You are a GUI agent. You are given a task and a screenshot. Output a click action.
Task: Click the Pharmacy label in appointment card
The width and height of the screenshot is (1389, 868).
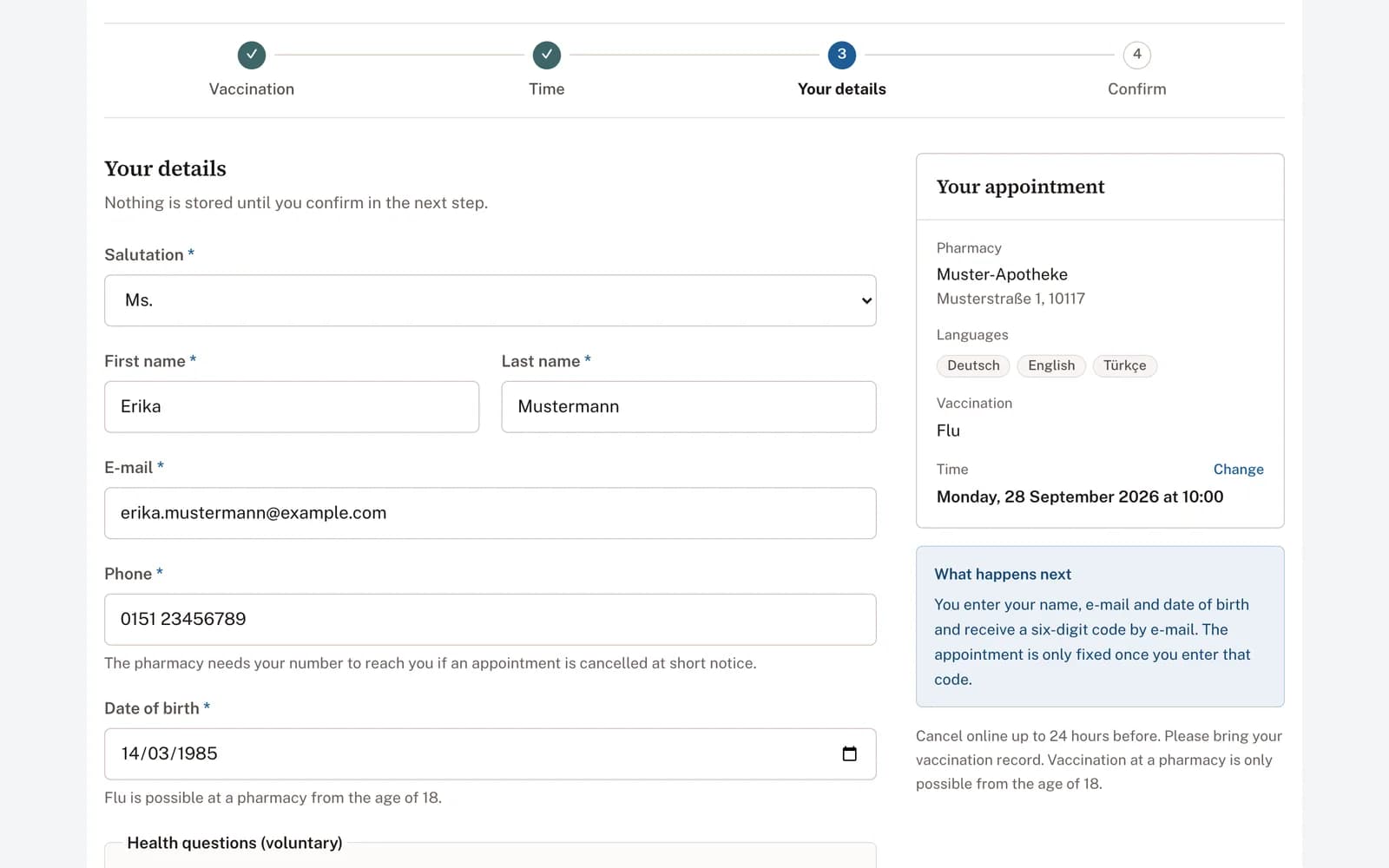pos(969,248)
